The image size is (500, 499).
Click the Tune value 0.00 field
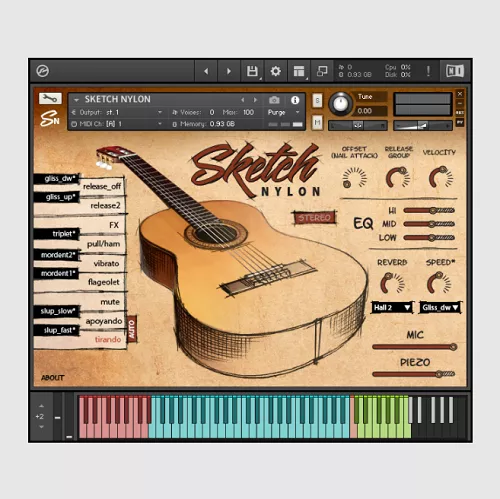coord(371,111)
